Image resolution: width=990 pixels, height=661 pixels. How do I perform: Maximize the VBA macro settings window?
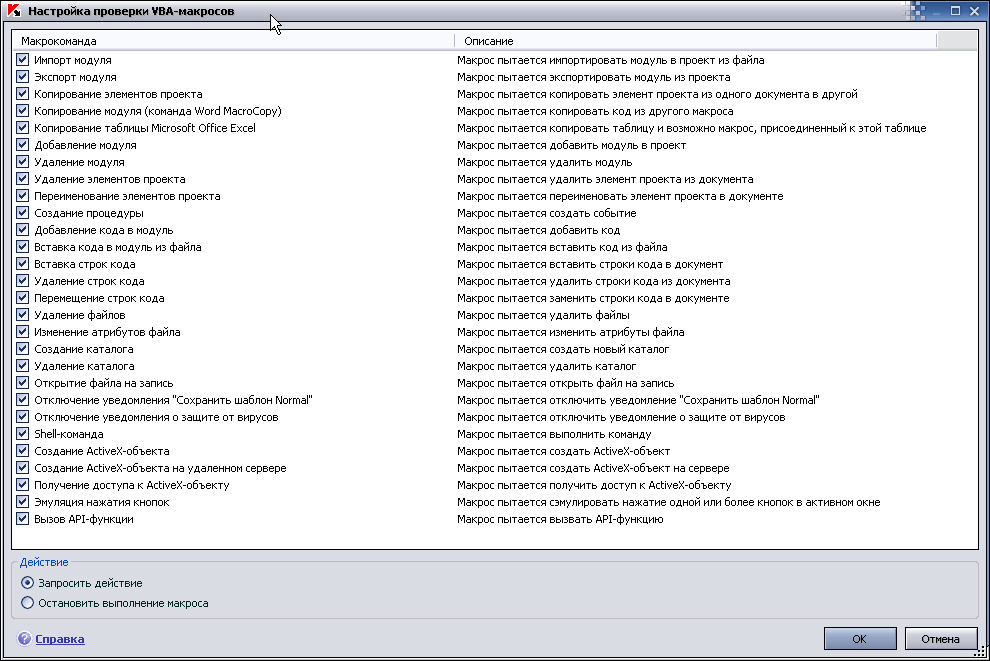pos(956,10)
